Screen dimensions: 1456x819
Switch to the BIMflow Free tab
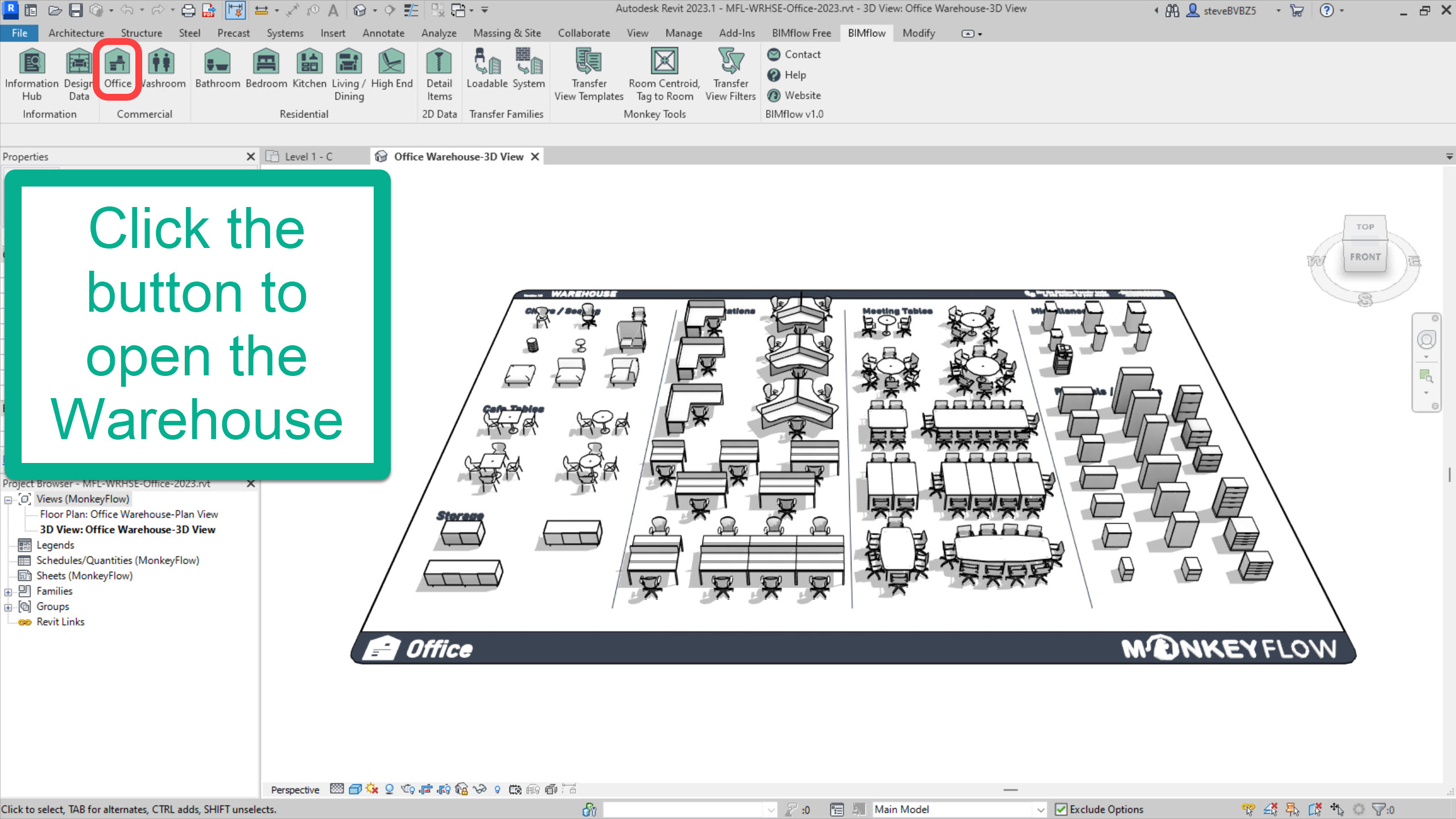(801, 33)
